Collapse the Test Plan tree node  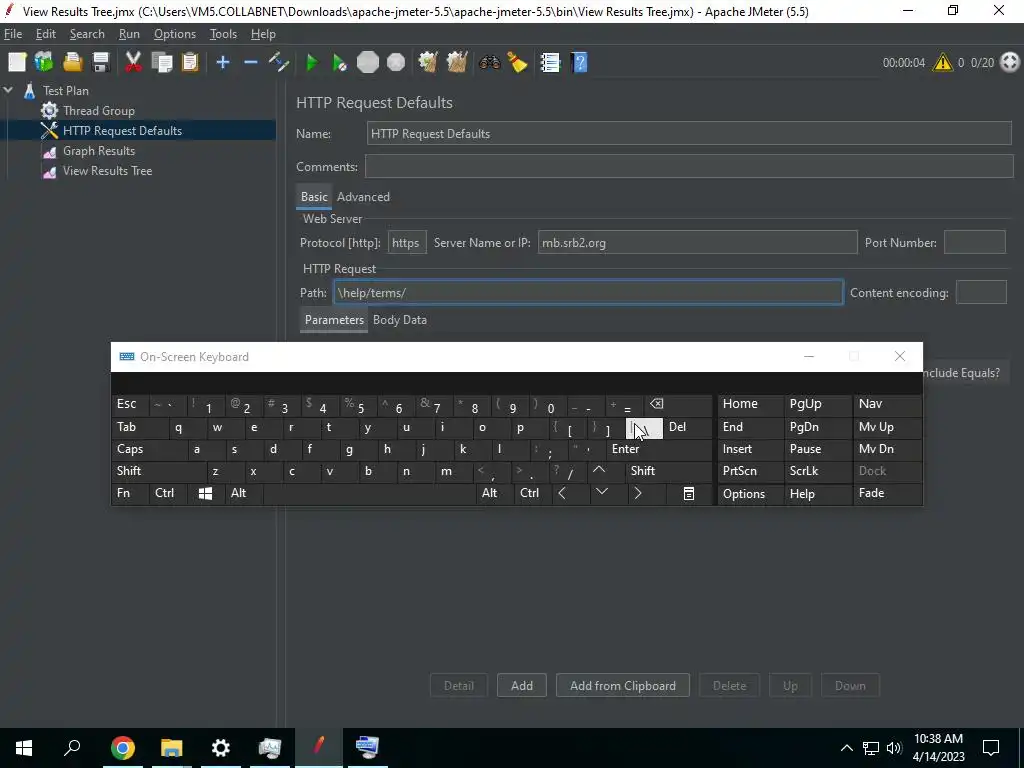pyautogui.click(x=8, y=91)
